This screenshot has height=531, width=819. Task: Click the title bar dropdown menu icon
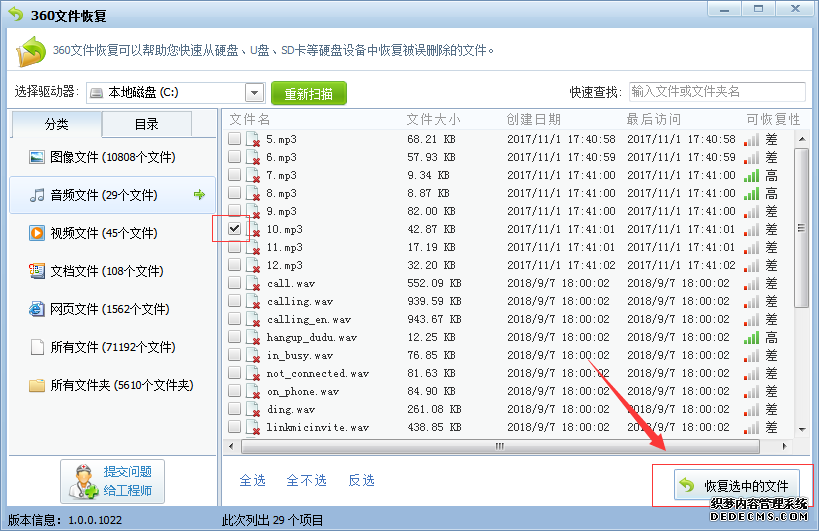tap(721, 10)
